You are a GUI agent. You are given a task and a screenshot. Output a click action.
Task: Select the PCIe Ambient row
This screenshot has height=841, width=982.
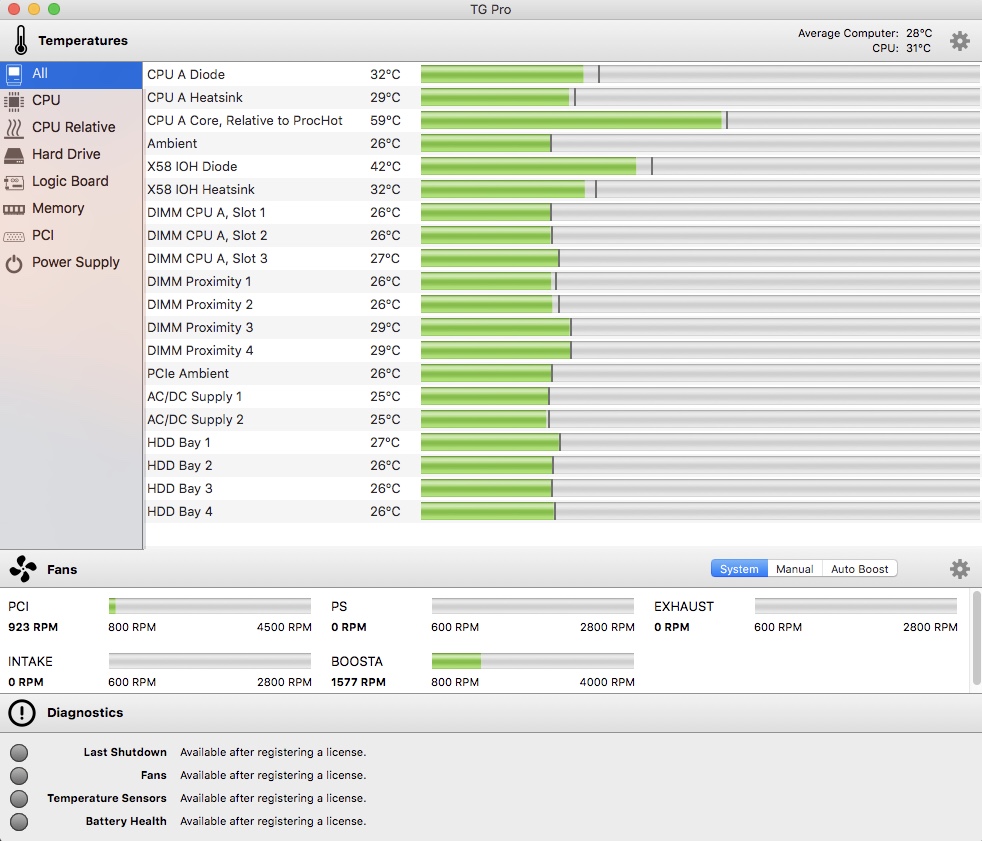[x=562, y=374]
